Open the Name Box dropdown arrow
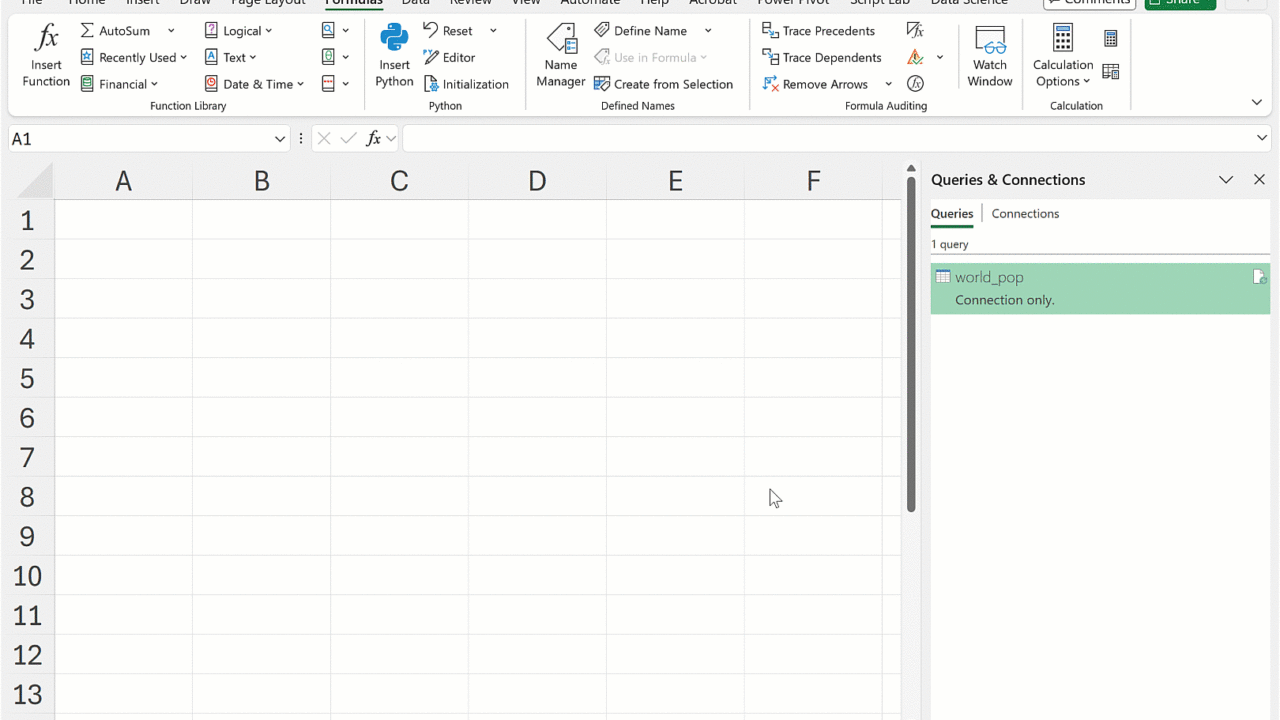The image size is (1280, 720). [x=280, y=139]
